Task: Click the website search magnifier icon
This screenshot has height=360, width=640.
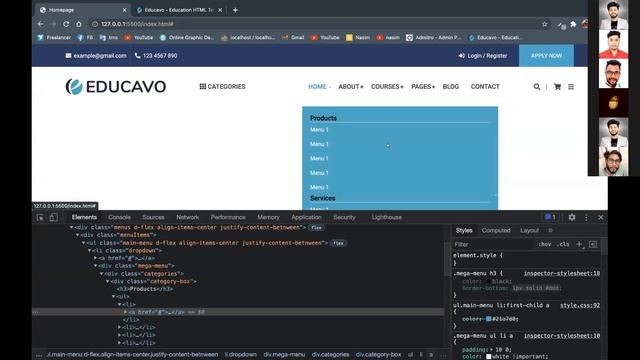Action: [x=537, y=87]
